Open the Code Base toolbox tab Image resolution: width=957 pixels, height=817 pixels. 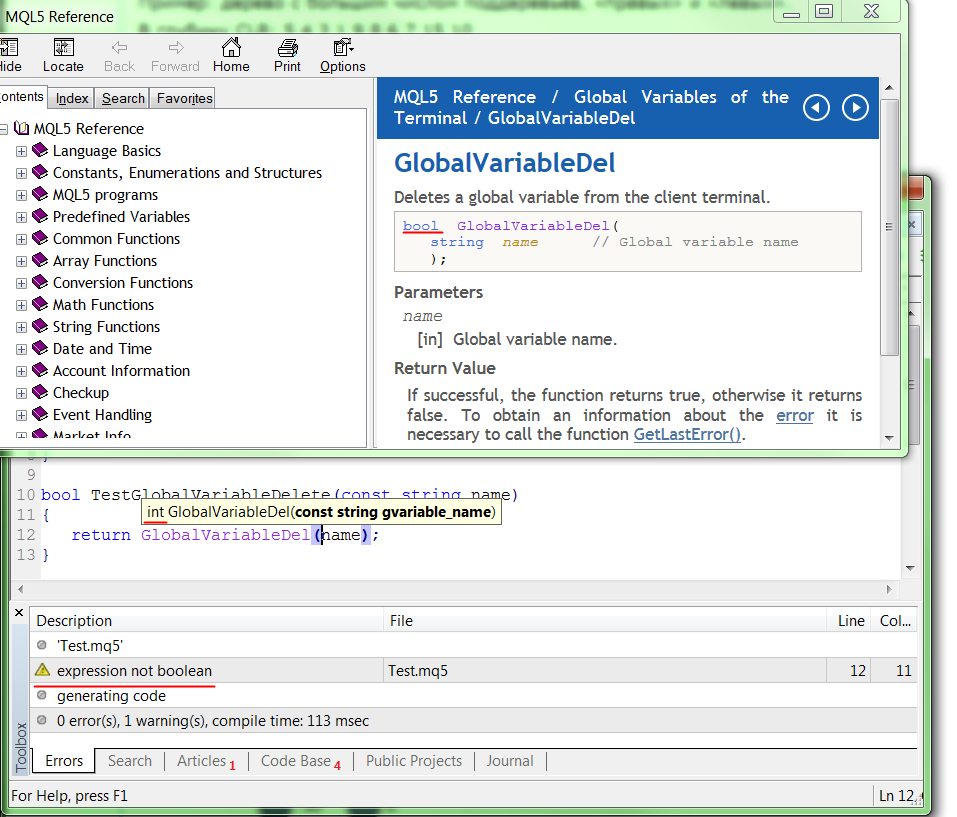(x=296, y=761)
